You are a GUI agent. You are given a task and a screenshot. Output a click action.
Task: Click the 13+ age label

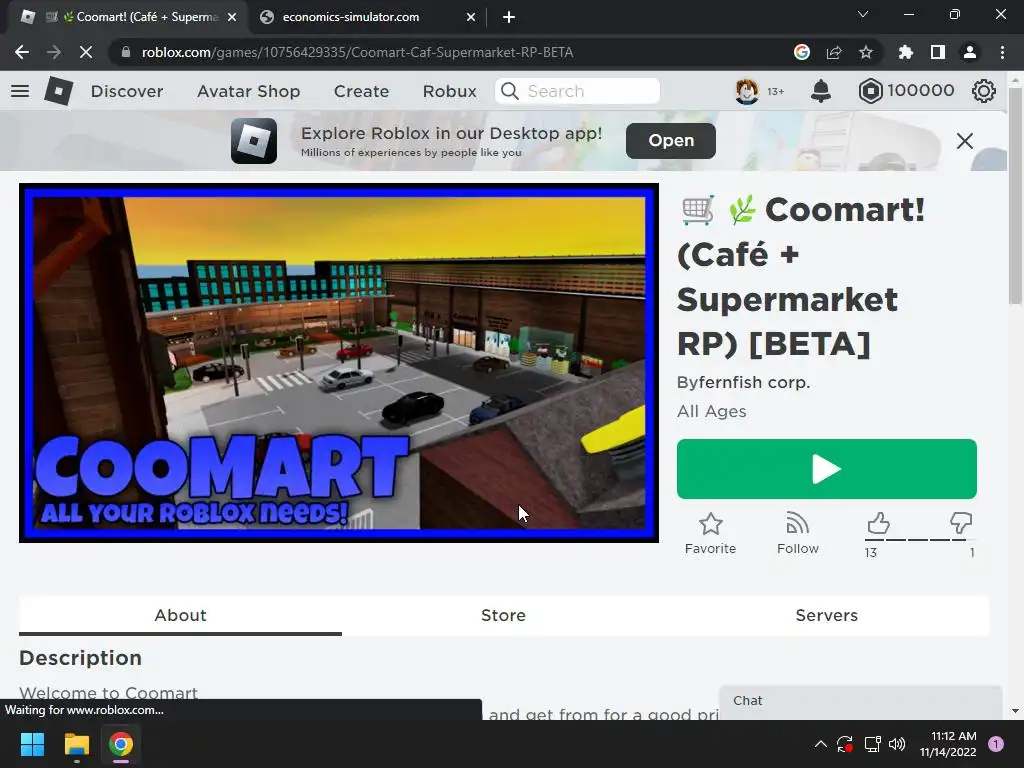tap(775, 91)
